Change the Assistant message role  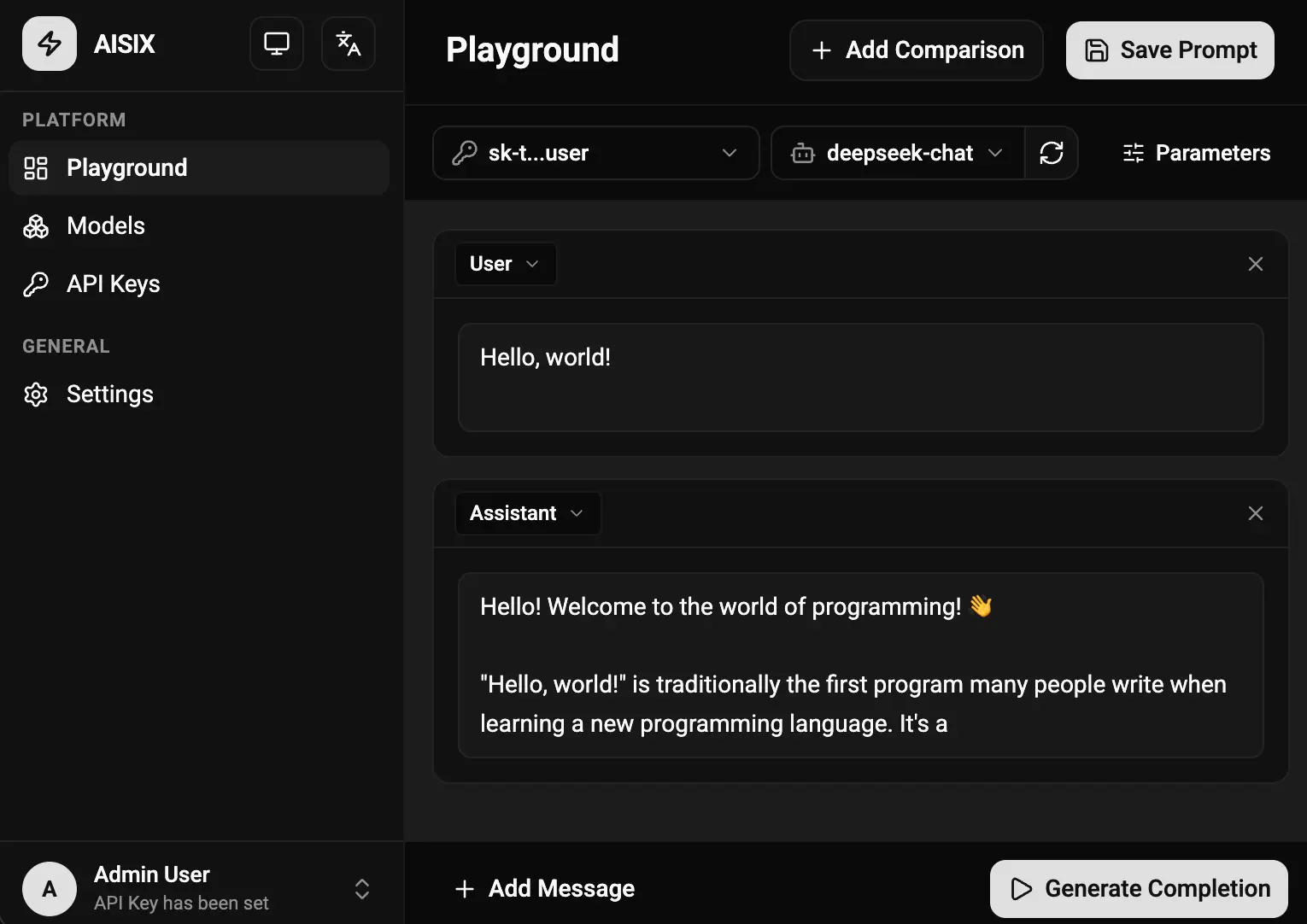tap(527, 513)
